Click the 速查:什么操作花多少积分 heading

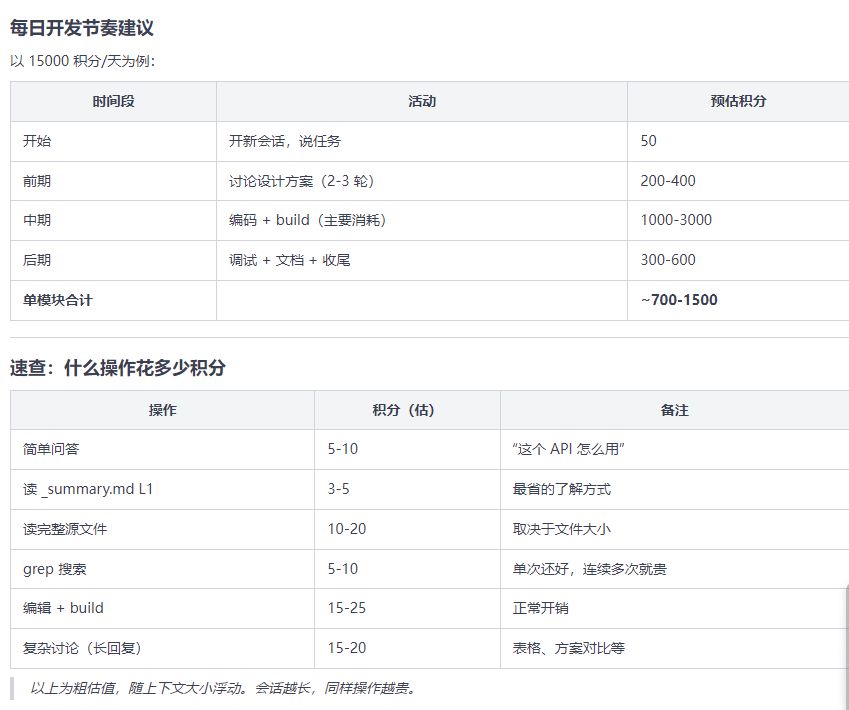pyautogui.click(x=118, y=368)
